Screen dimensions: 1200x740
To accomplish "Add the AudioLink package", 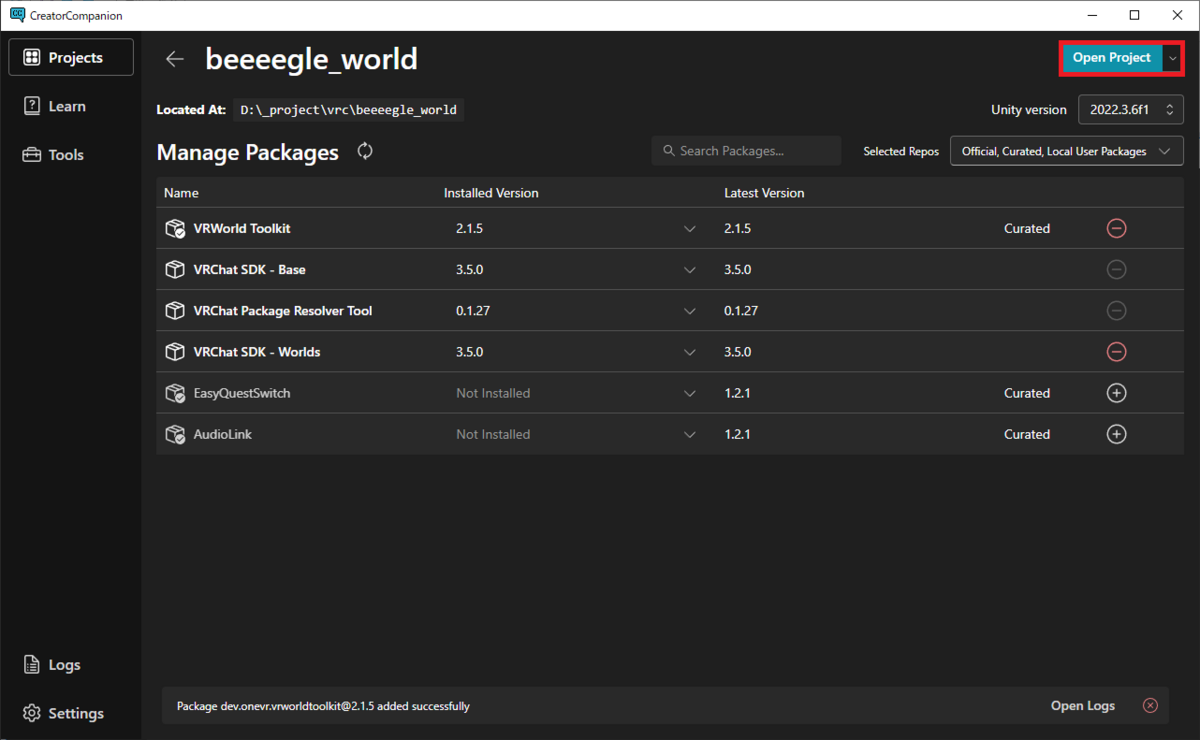I will pyautogui.click(x=1117, y=434).
